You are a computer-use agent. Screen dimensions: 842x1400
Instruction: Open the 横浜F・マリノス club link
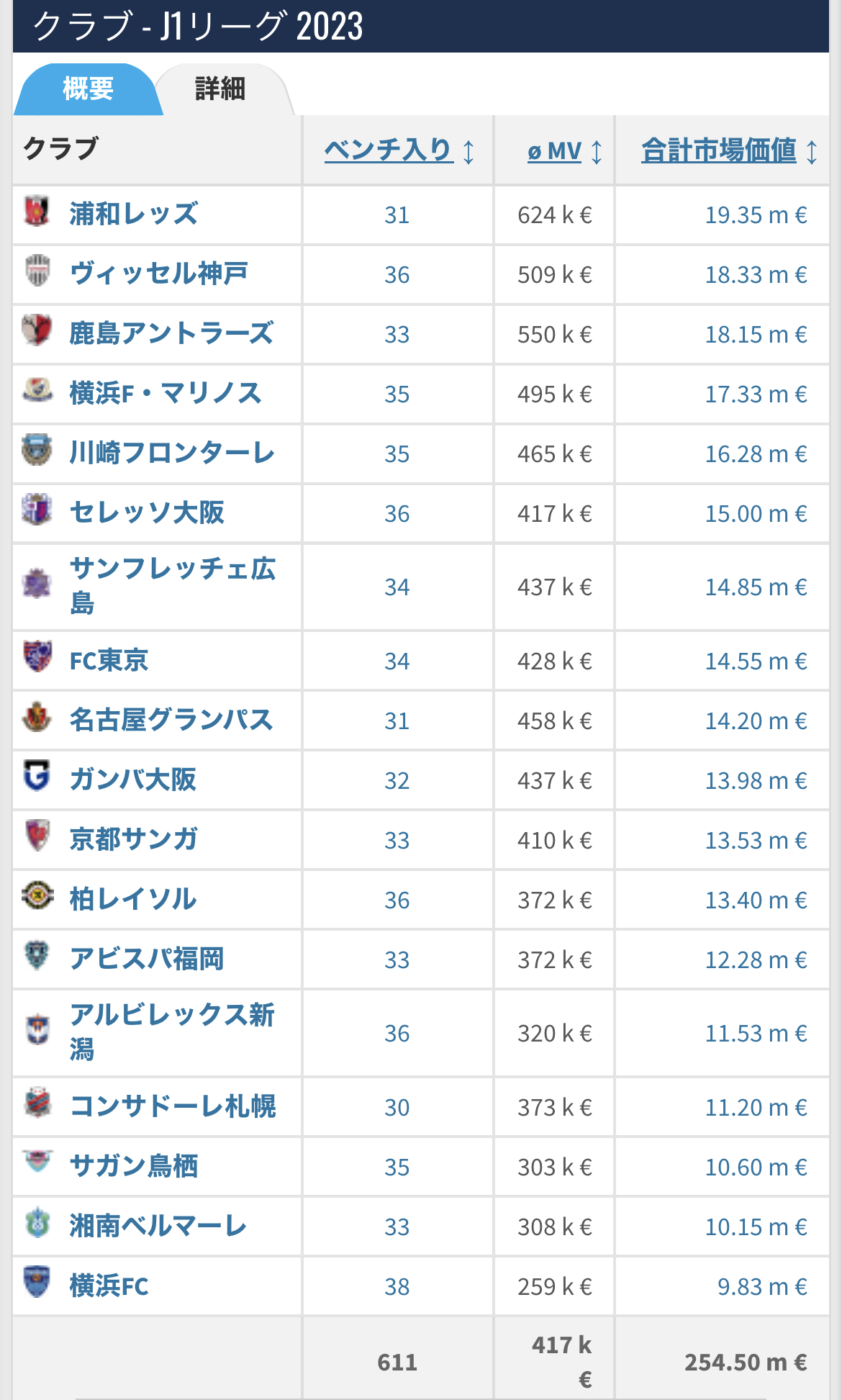tap(166, 393)
